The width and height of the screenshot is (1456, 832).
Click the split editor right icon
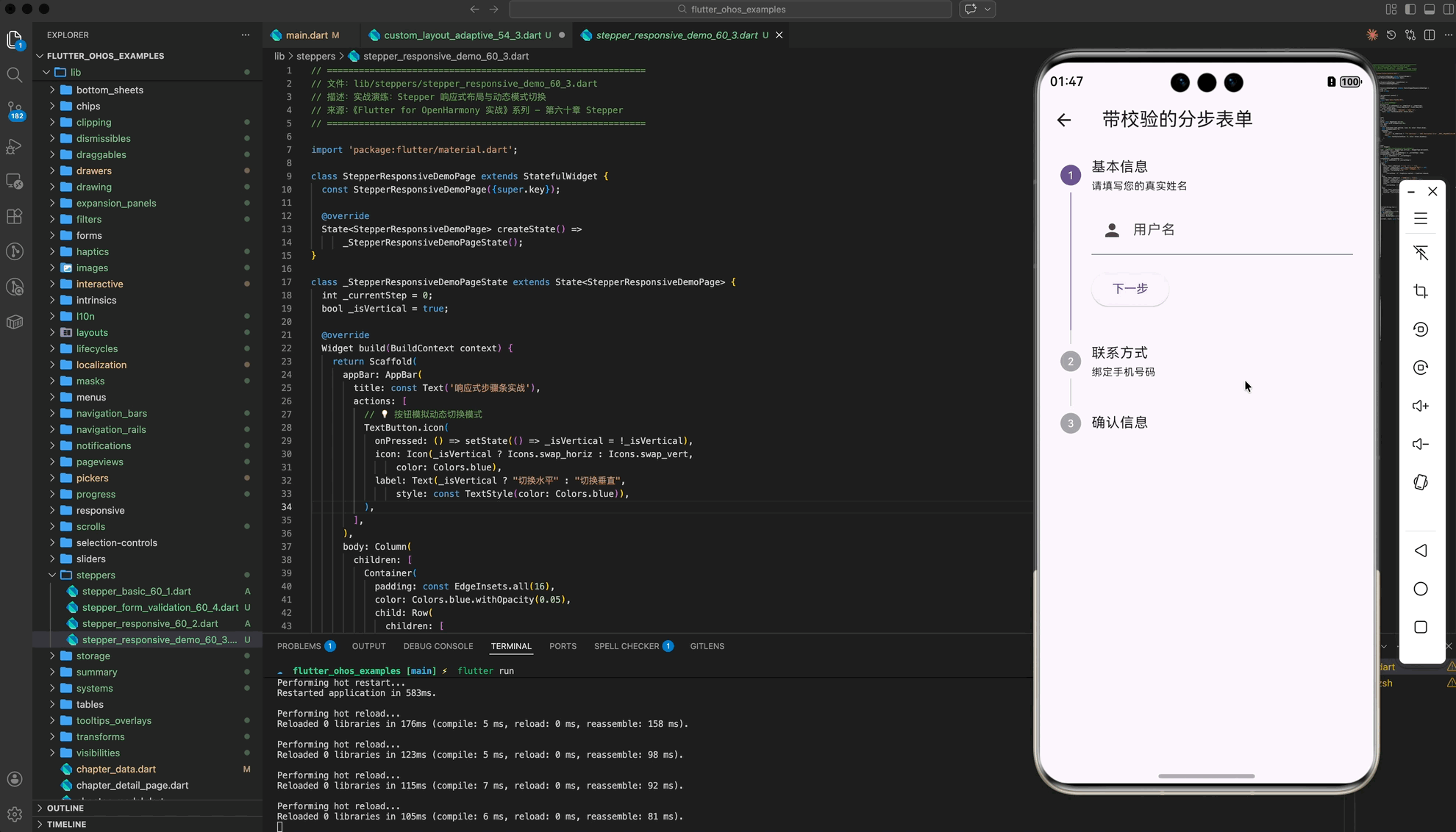pos(1430,35)
